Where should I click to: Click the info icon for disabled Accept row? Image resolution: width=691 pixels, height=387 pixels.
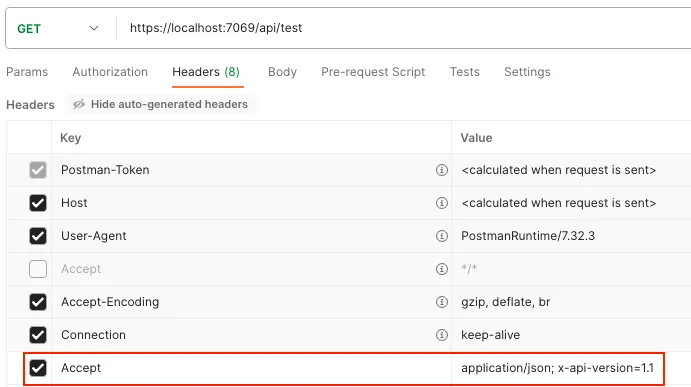pyautogui.click(x=442, y=269)
